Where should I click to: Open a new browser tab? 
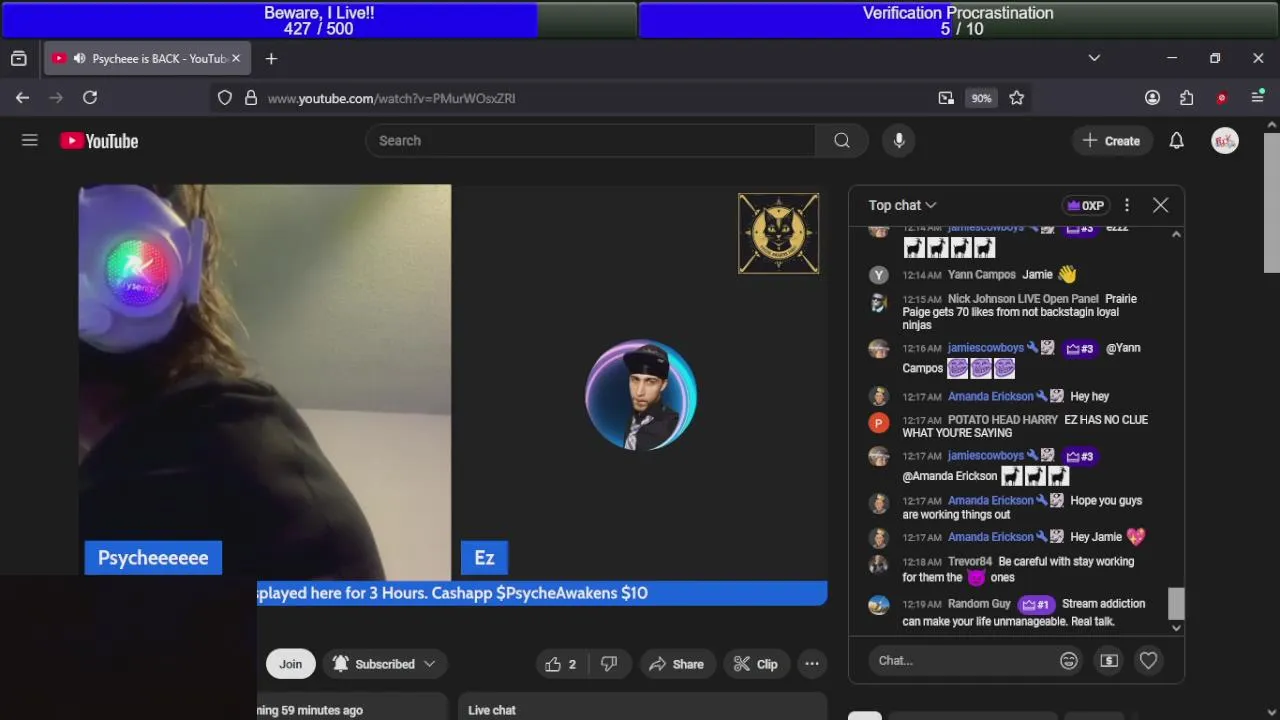[271, 59]
